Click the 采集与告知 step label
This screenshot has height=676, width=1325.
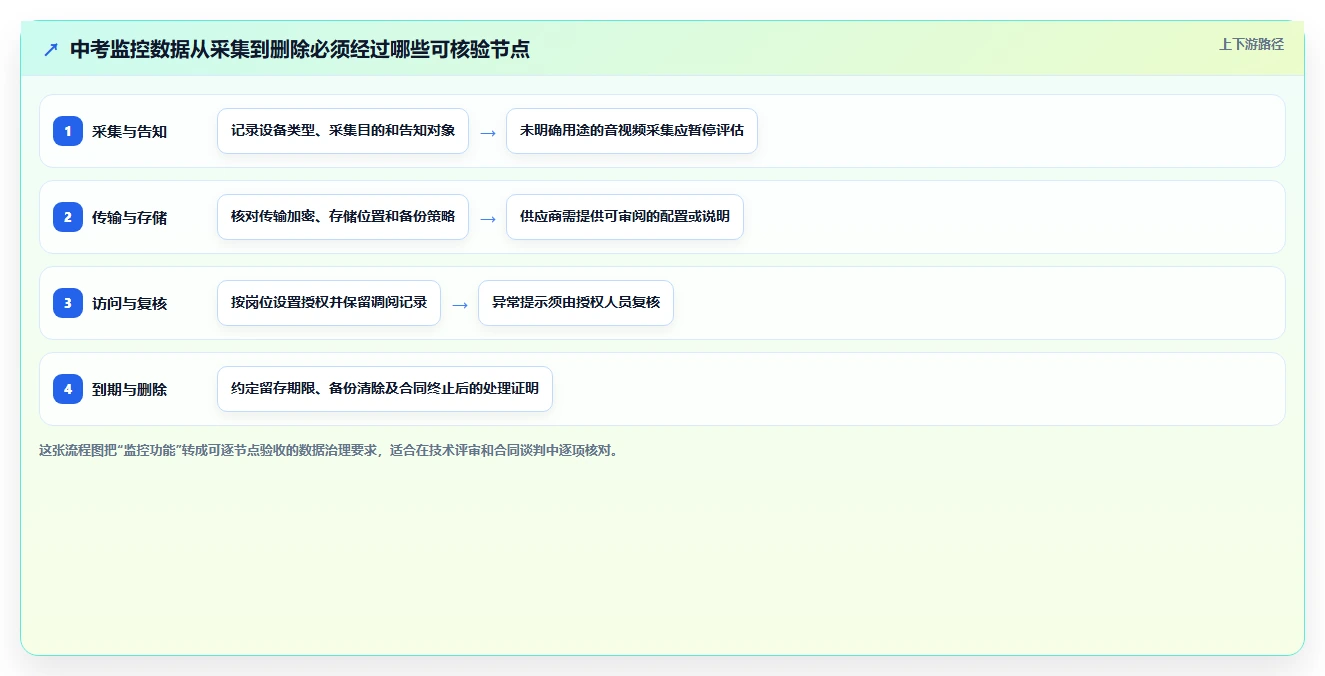(x=130, y=131)
